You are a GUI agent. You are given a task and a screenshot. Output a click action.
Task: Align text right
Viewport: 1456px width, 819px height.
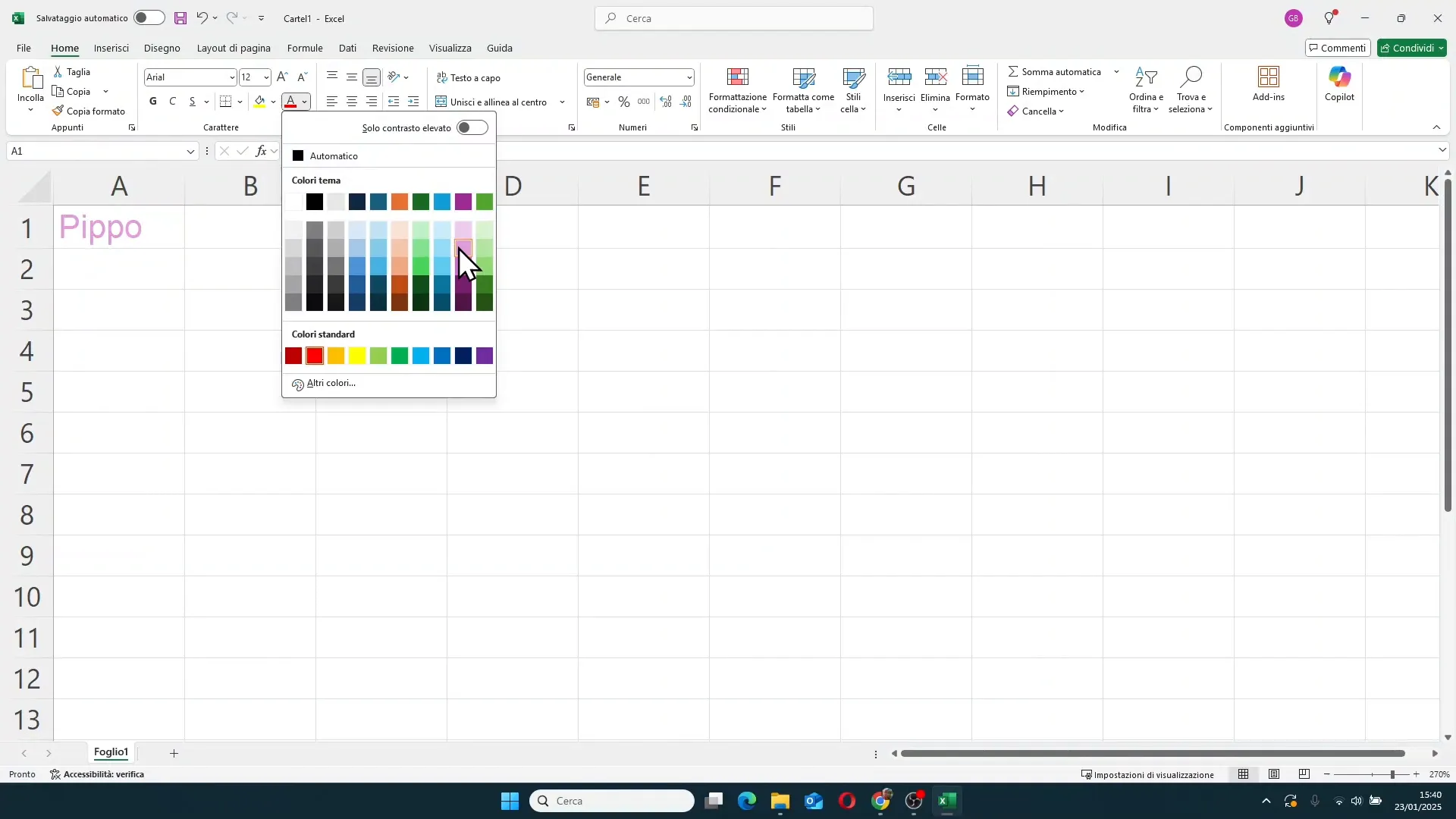pyautogui.click(x=372, y=102)
